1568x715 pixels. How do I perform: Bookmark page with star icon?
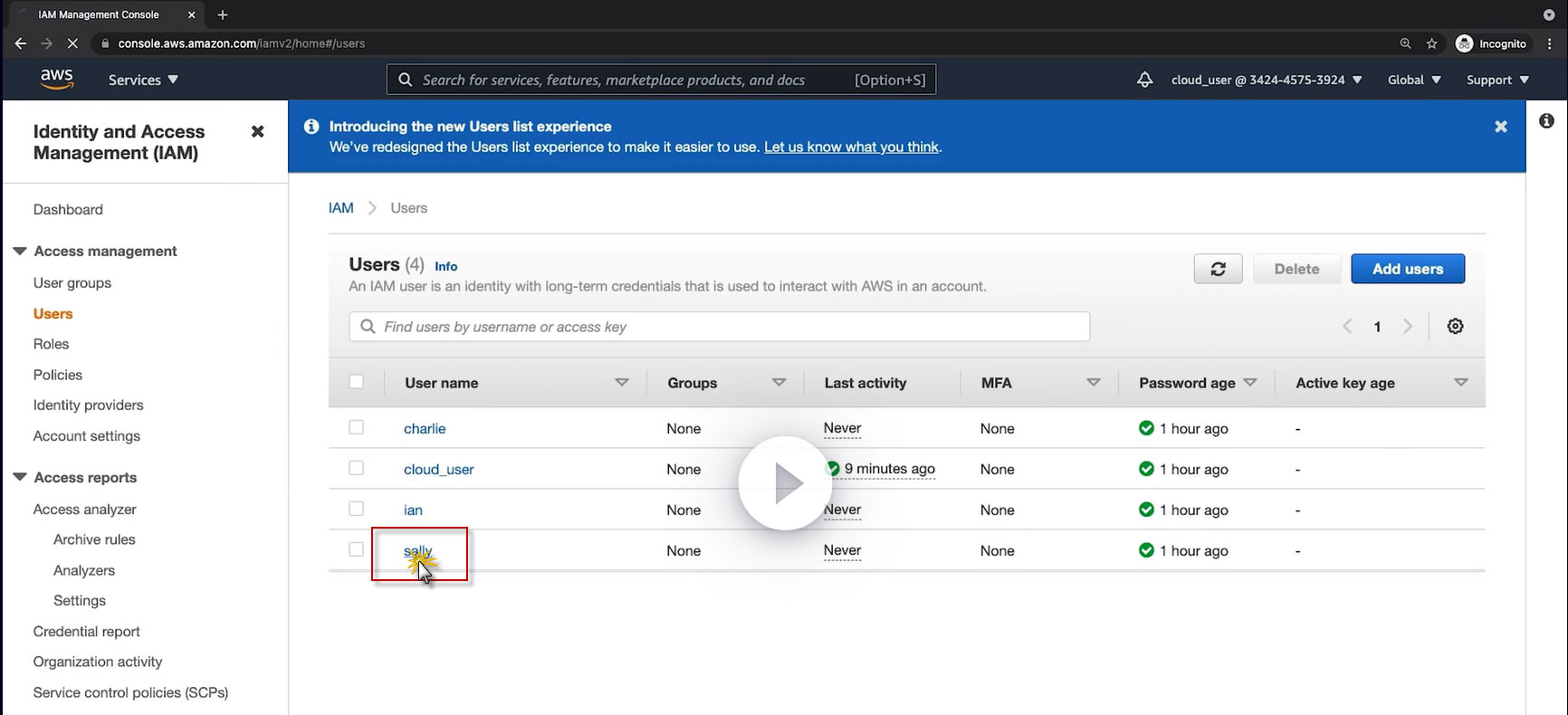coord(1431,43)
